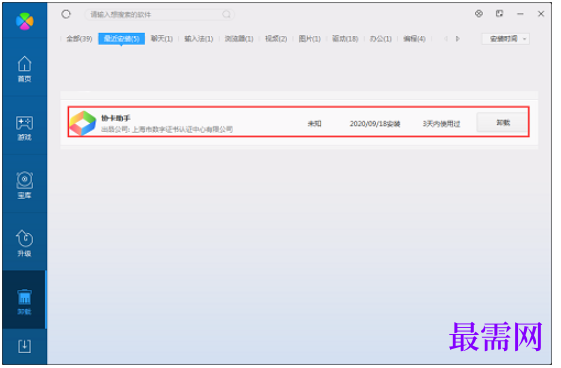Minimize the software manager window
The width and height of the screenshot is (561, 368).
[x=520, y=14]
